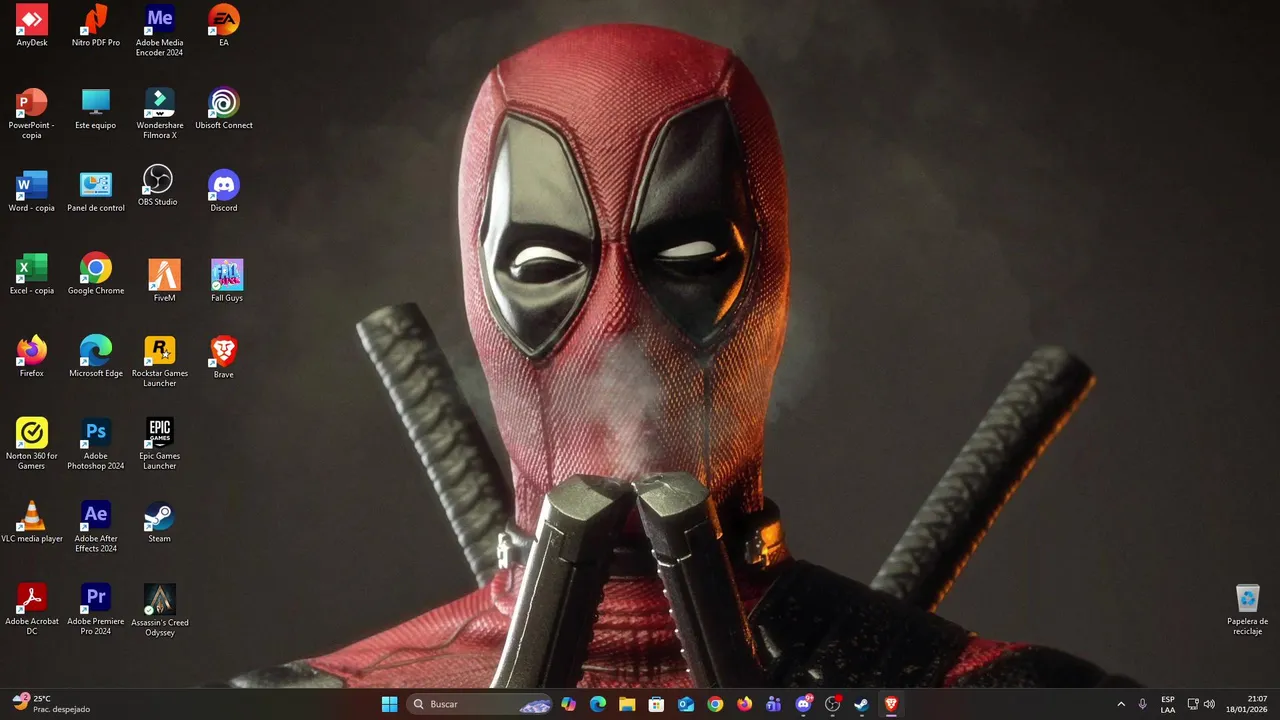
Task: Open the weather widget showing 25°C
Action: tap(52, 704)
